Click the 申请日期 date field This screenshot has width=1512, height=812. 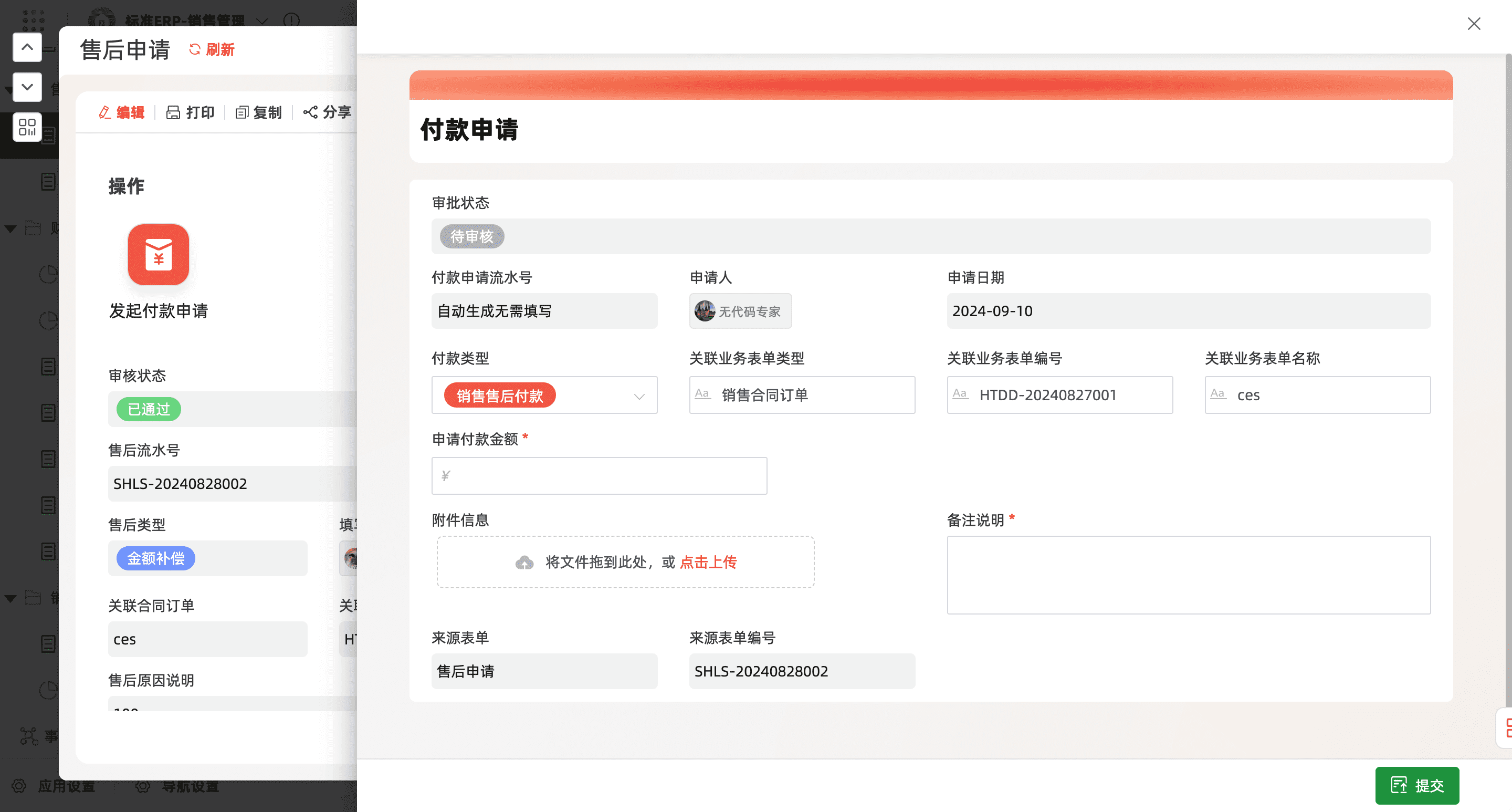click(x=1188, y=311)
